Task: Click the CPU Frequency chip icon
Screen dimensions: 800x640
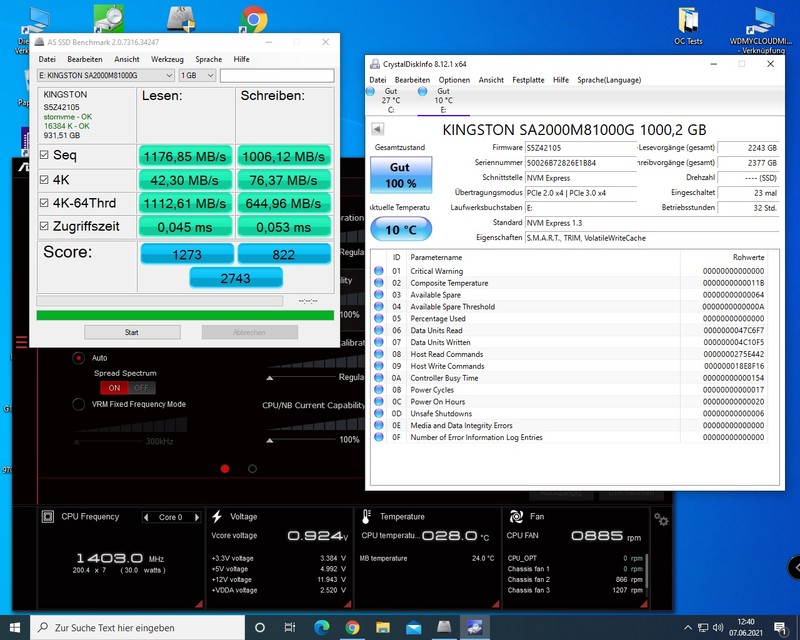Action: pyautogui.click(x=47, y=516)
